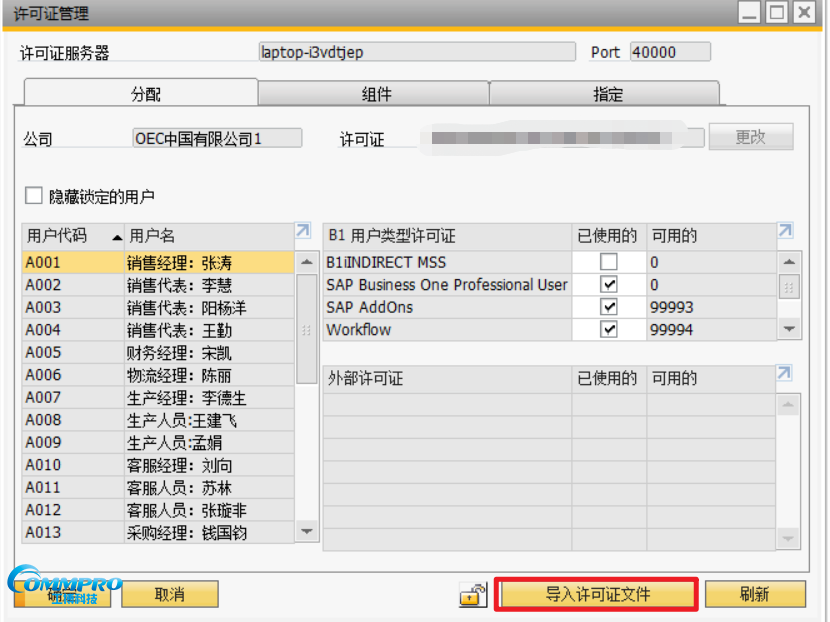Uncheck the SAP AddOns license checkbox
This screenshot has width=830, height=622.
click(x=608, y=307)
